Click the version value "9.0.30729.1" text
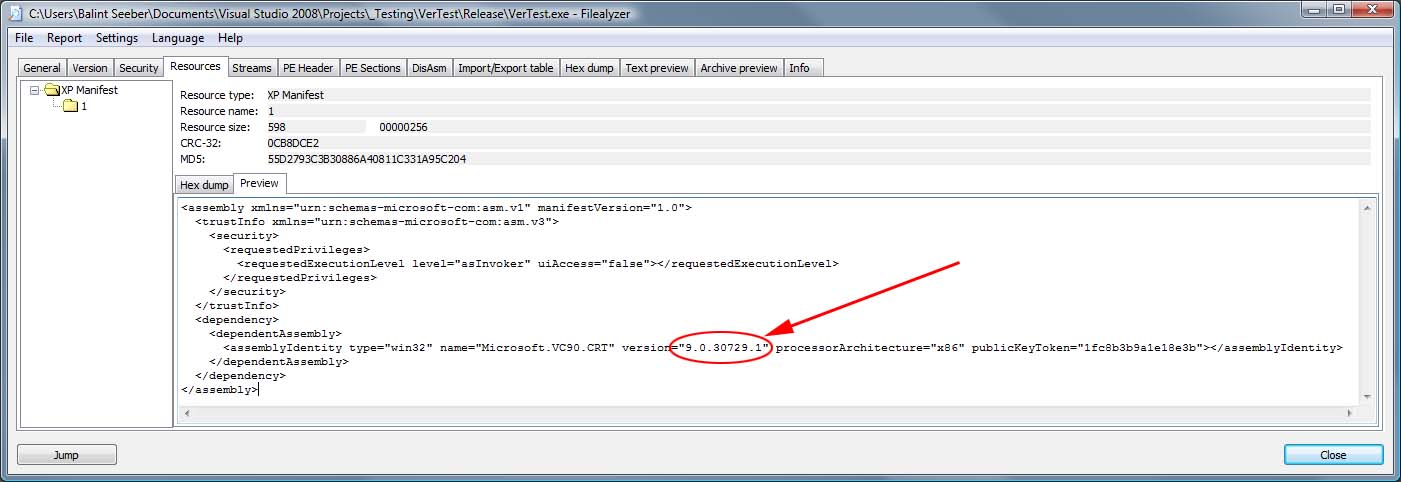The width and height of the screenshot is (1401, 482). click(x=722, y=348)
